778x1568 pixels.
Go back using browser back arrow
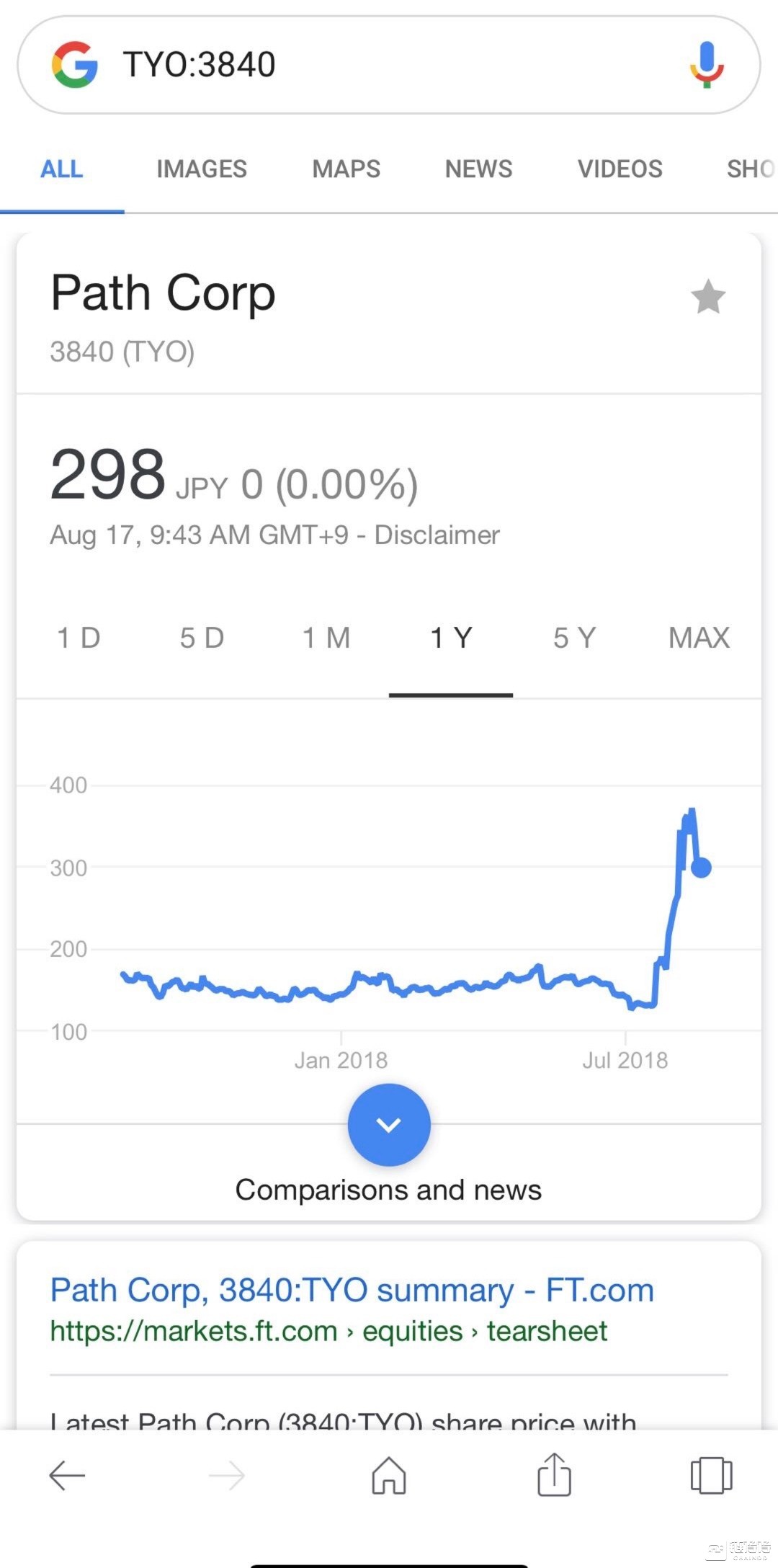67,1476
